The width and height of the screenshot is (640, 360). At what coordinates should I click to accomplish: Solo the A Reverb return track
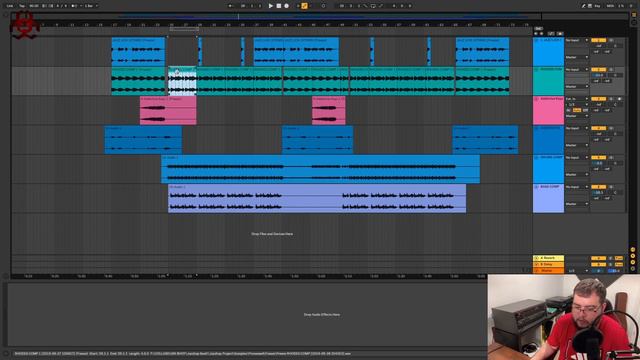[x=611, y=258]
